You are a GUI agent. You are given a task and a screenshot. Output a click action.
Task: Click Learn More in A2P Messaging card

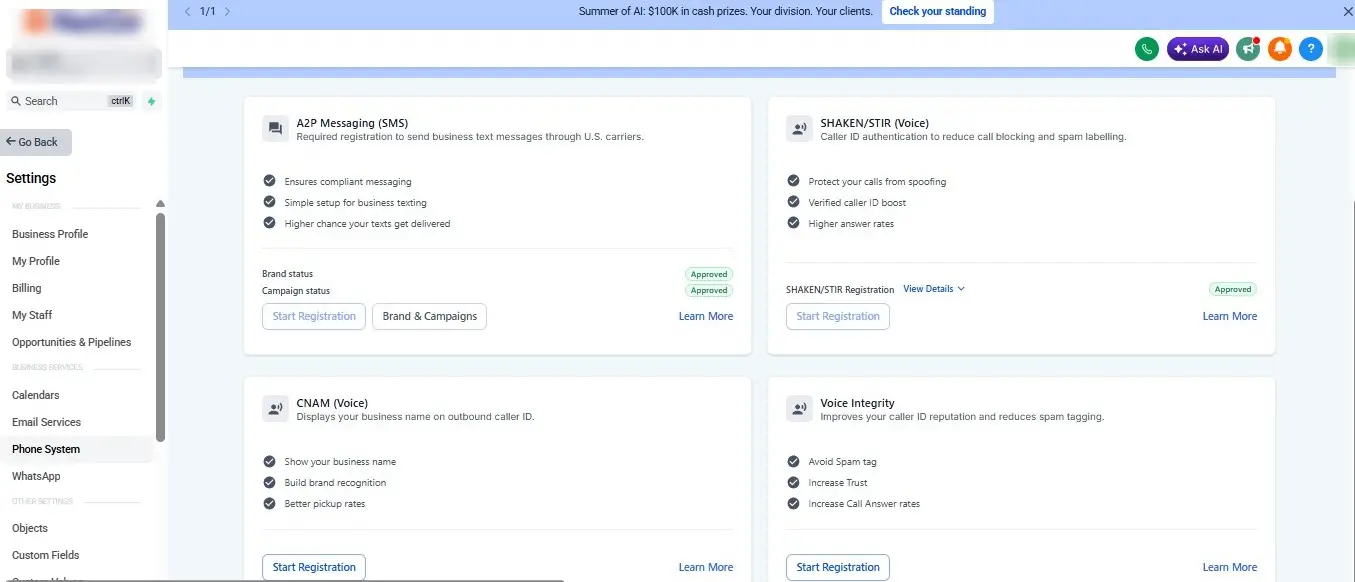706,316
